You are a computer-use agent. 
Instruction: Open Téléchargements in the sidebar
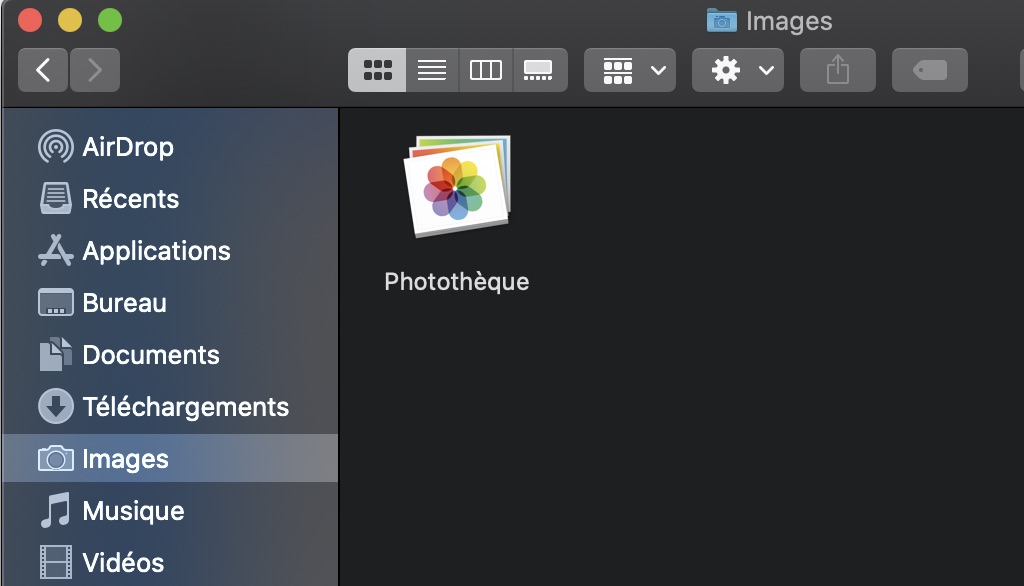pos(185,407)
